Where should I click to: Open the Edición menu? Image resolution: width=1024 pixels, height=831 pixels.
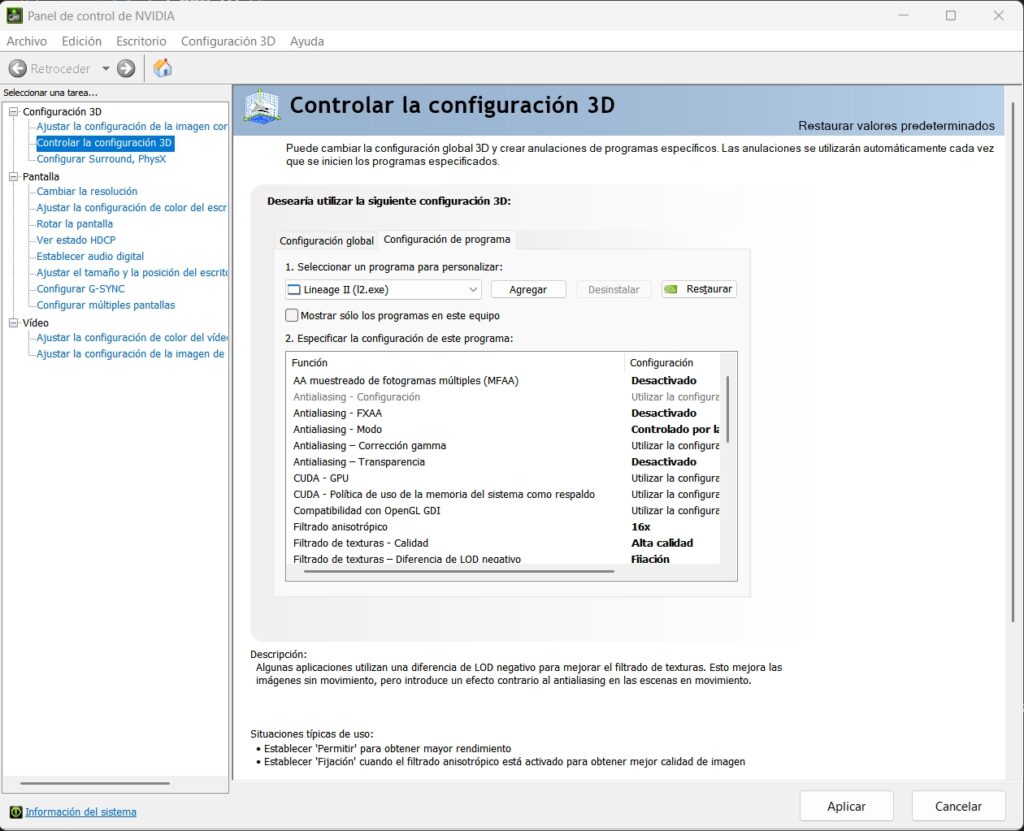(82, 41)
